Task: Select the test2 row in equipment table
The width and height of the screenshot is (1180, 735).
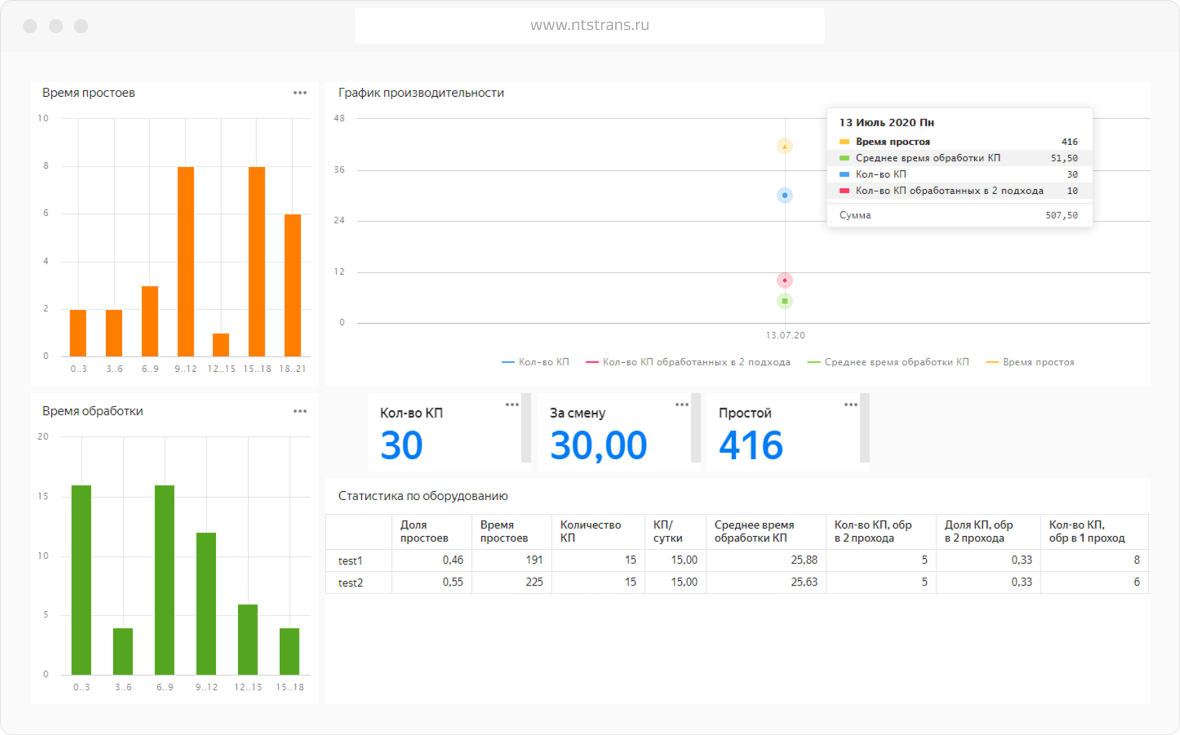Action: point(351,582)
